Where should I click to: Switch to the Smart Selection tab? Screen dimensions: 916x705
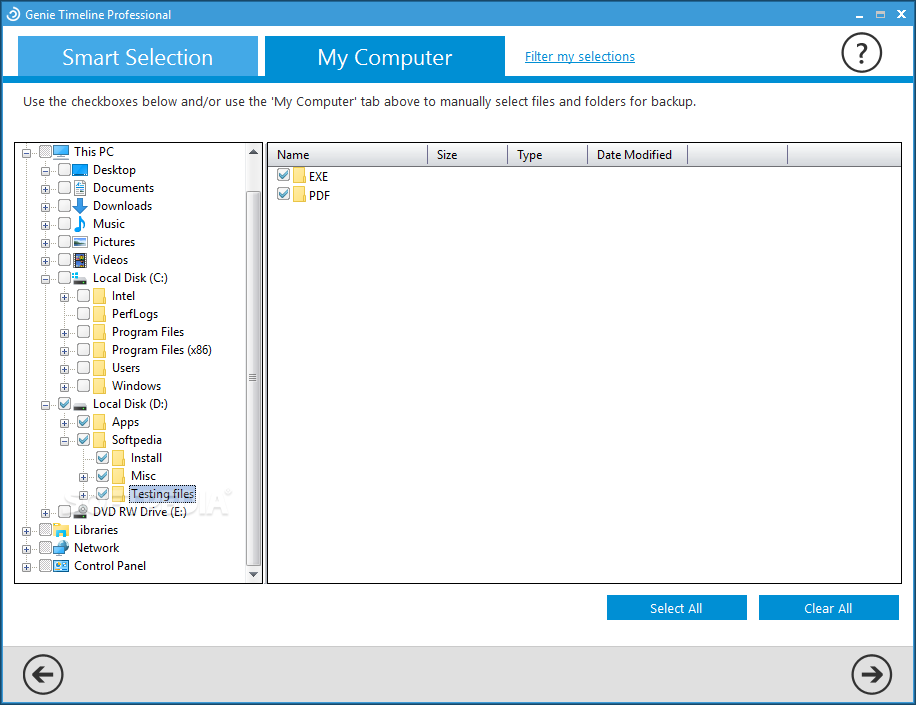coord(138,57)
